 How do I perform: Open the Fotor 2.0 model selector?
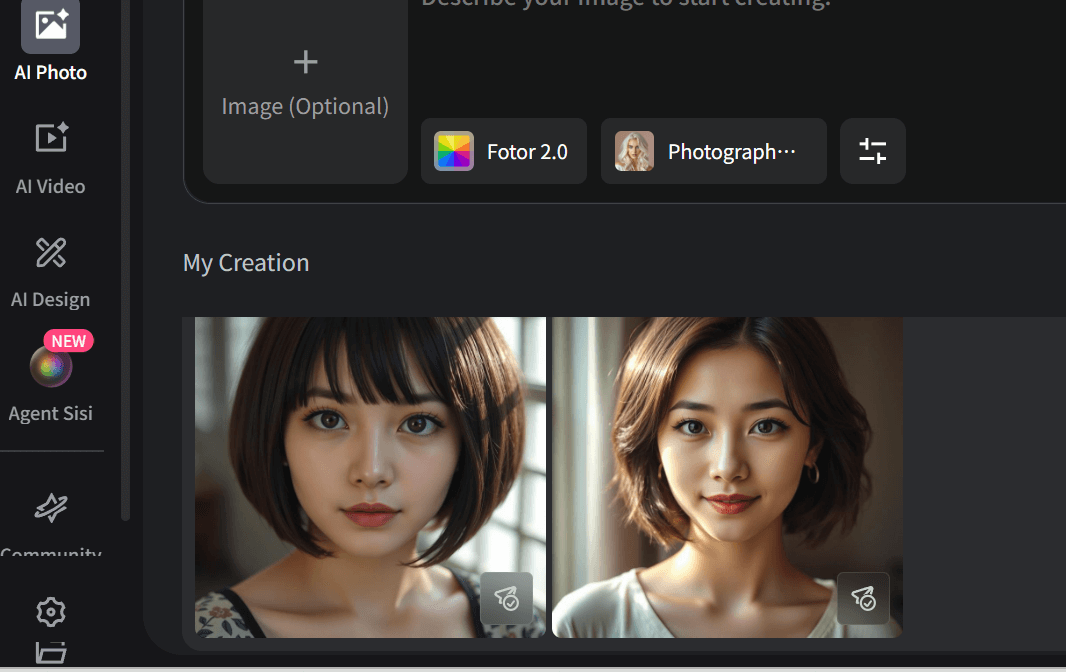[x=503, y=151]
